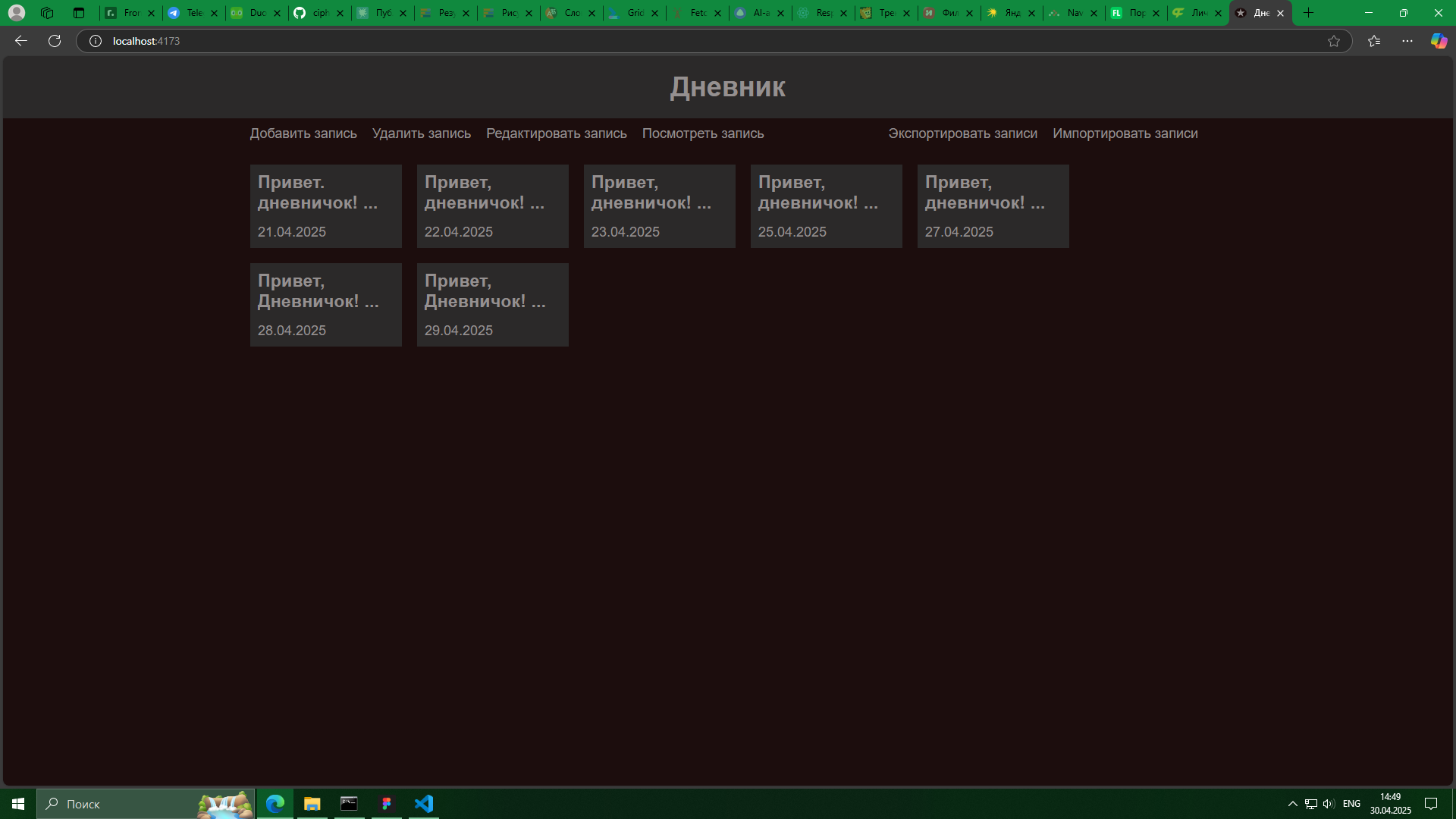1456x819 pixels.
Task: View site information icon in address bar
Action: pyautogui.click(x=96, y=41)
